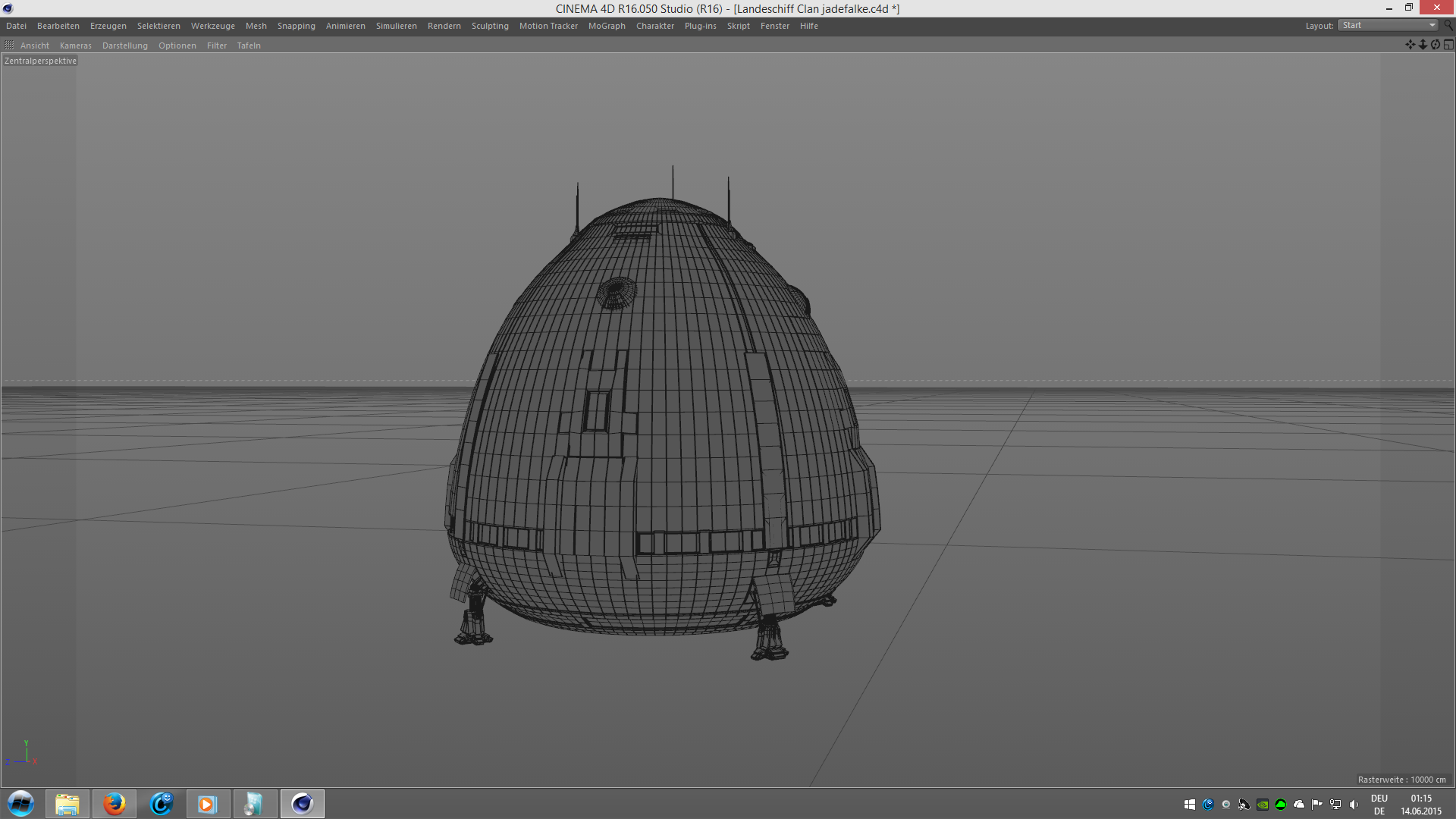Open the Mesh menu
Image resolution: width=1456 pixels, height=819 pixels.
coord(256,26)
